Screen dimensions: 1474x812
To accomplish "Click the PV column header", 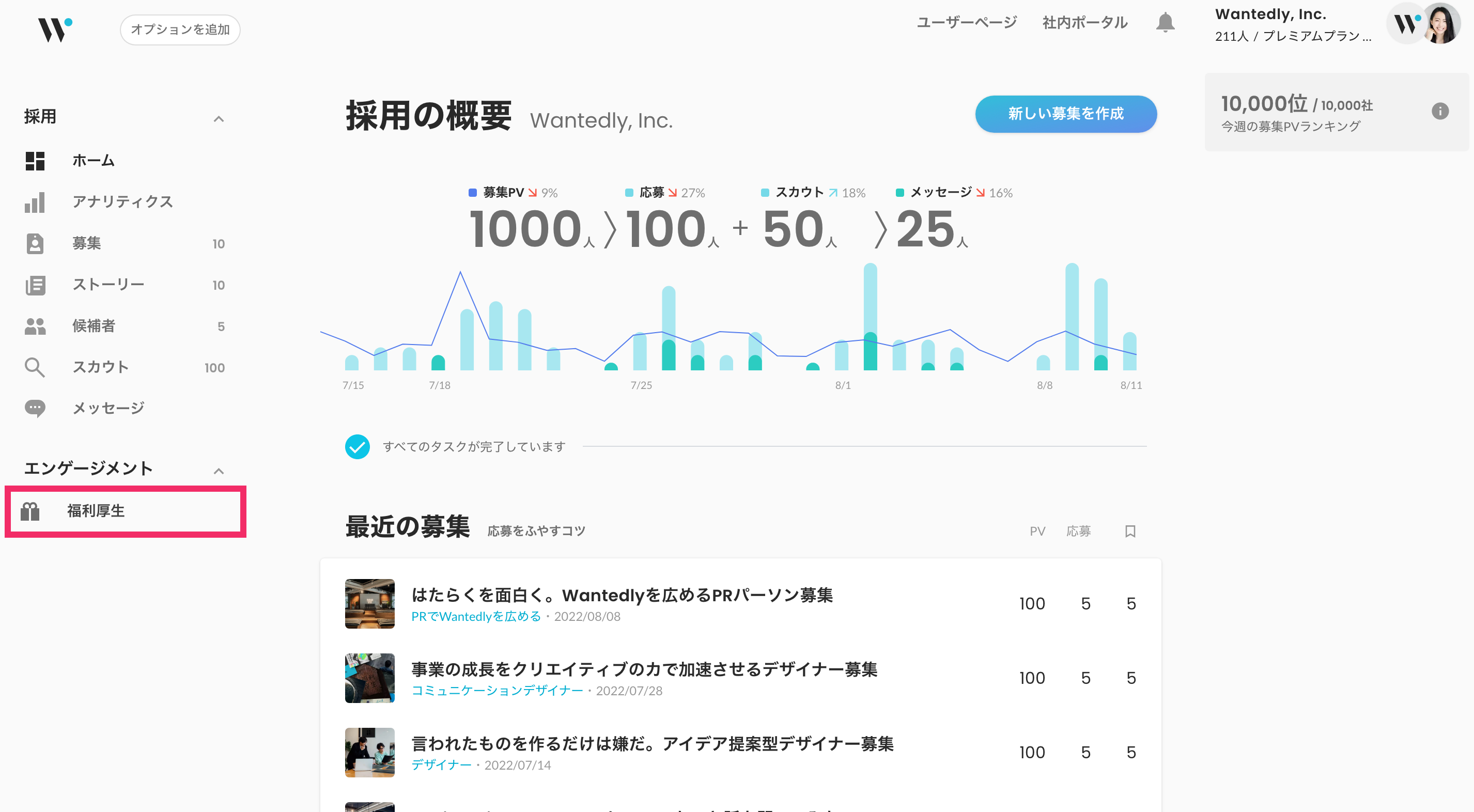I will pos(1037,531).
